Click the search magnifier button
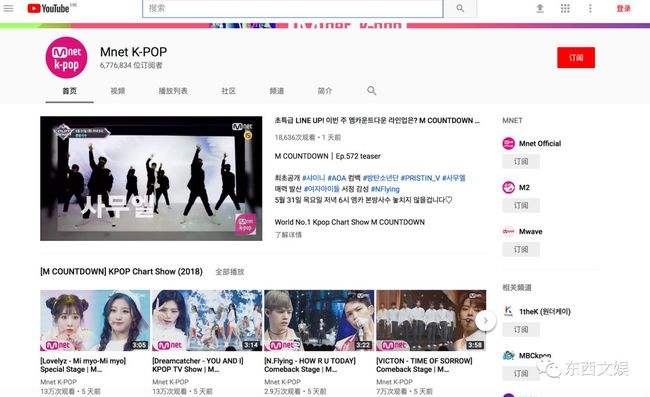 click(x=460, y=8)
